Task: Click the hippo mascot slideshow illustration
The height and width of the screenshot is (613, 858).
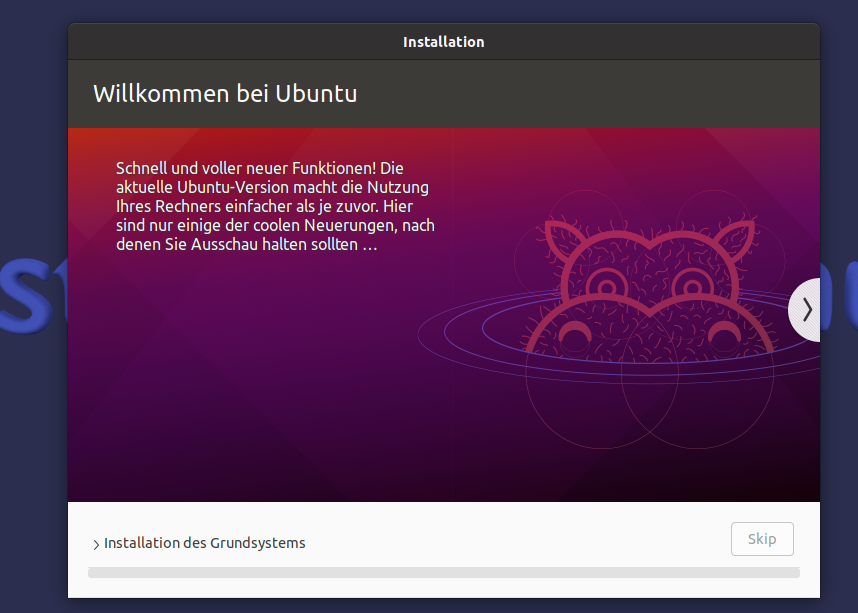Action: 649,321
